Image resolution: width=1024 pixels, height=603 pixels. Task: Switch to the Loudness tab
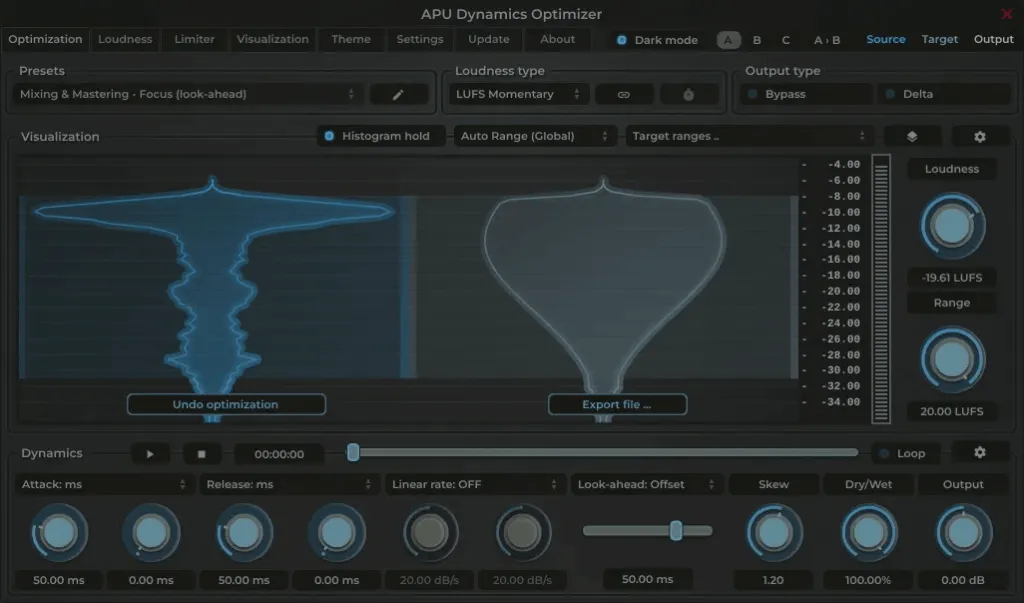click(124, 40)
